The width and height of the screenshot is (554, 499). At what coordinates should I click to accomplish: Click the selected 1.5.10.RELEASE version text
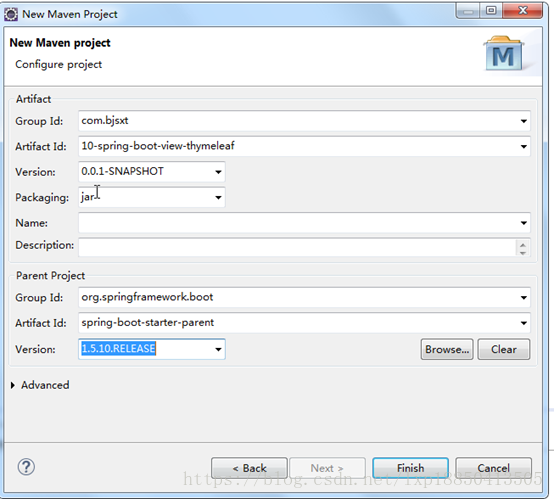click(118, 349)
